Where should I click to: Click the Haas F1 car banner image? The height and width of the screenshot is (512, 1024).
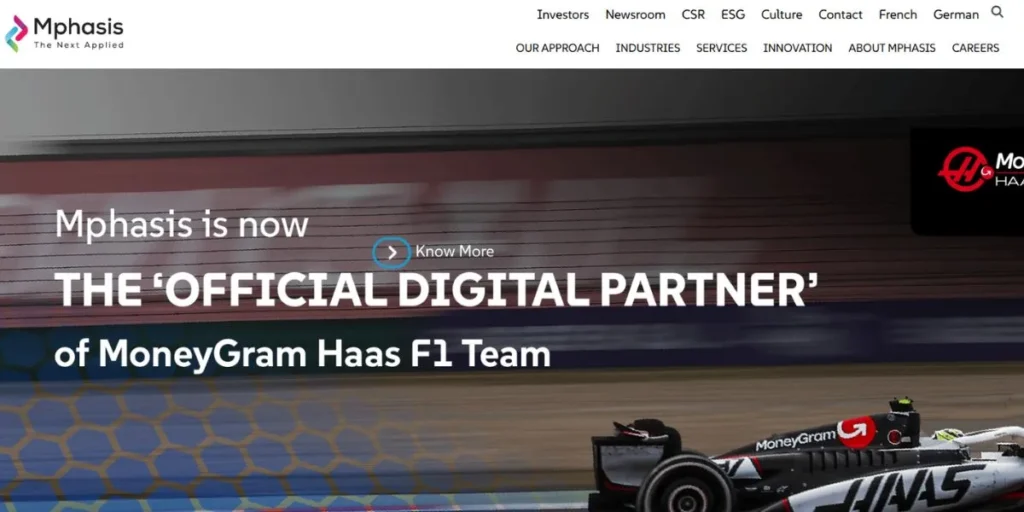point(807,455)
